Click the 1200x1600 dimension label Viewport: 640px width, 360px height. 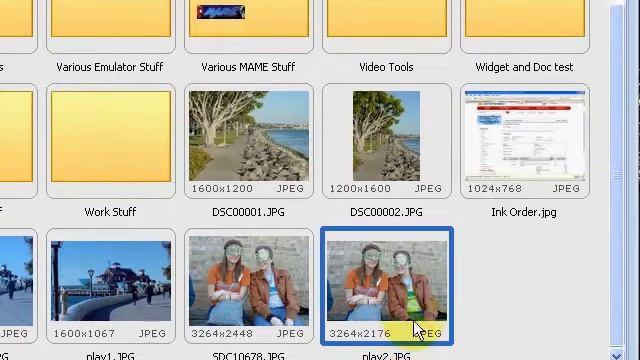click(x=360, y=189)
